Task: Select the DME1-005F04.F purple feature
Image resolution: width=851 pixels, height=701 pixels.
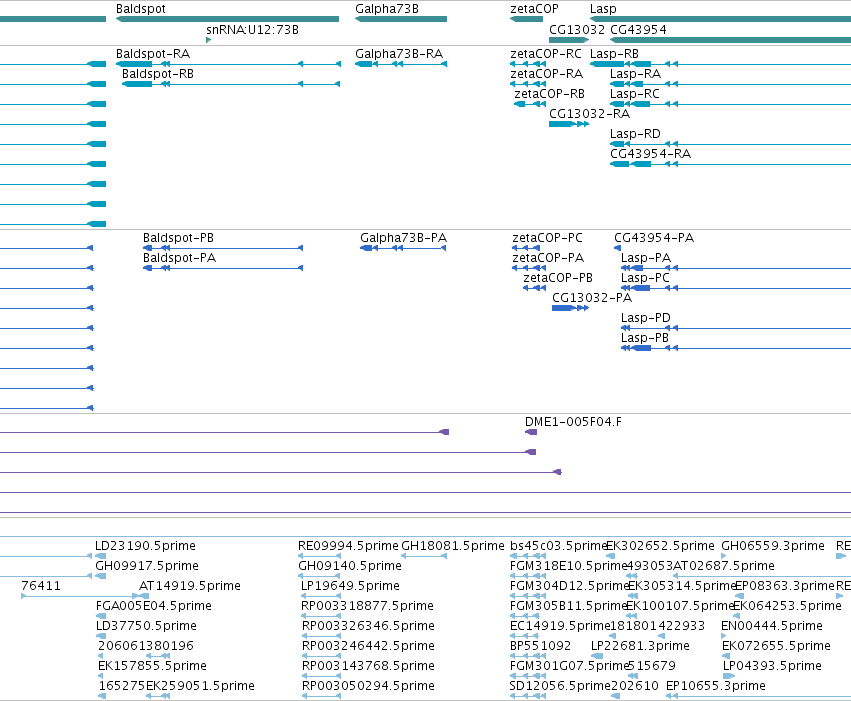Action: click(531, 432)
